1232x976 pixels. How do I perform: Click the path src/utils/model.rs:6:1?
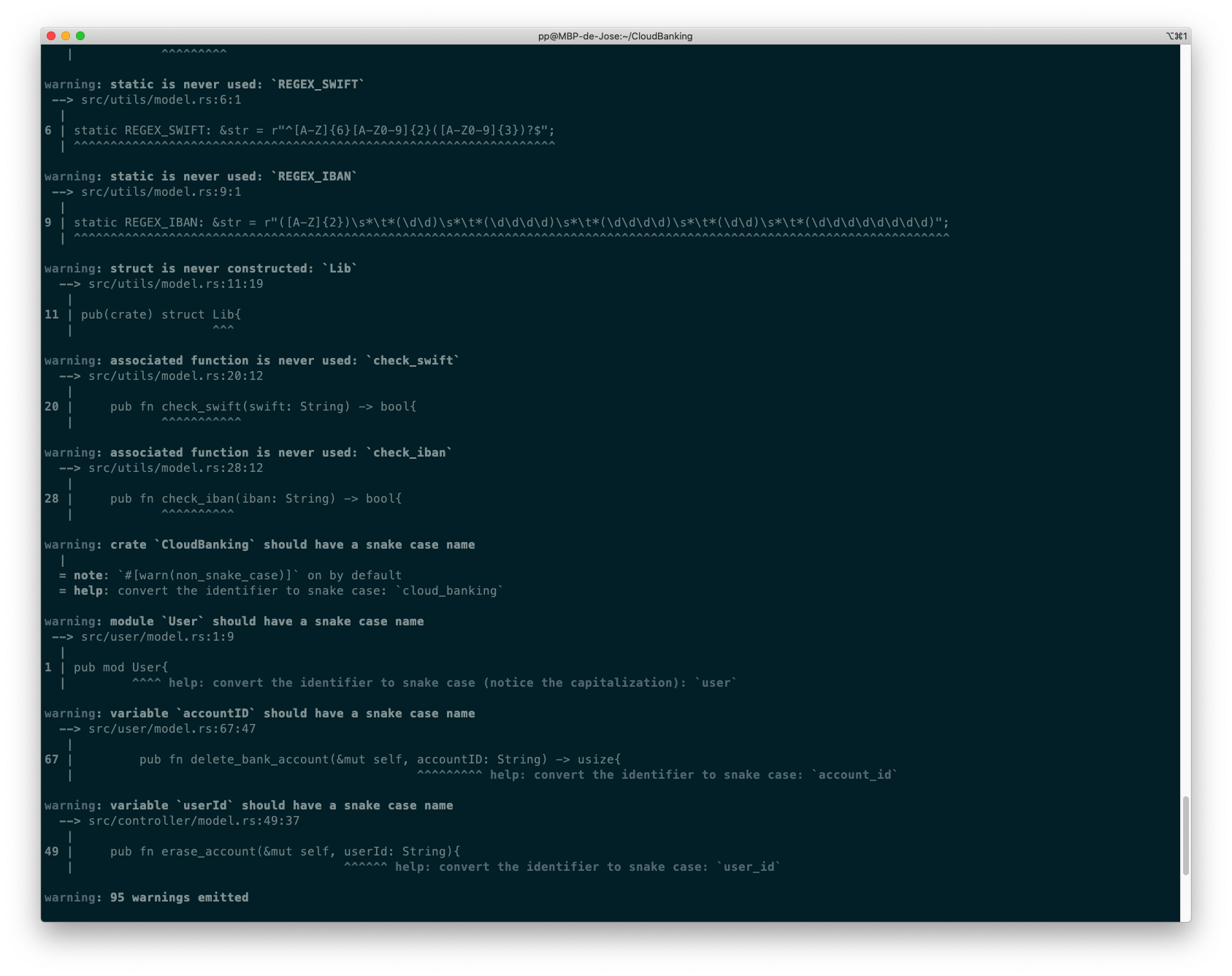(x=161, y=100)
